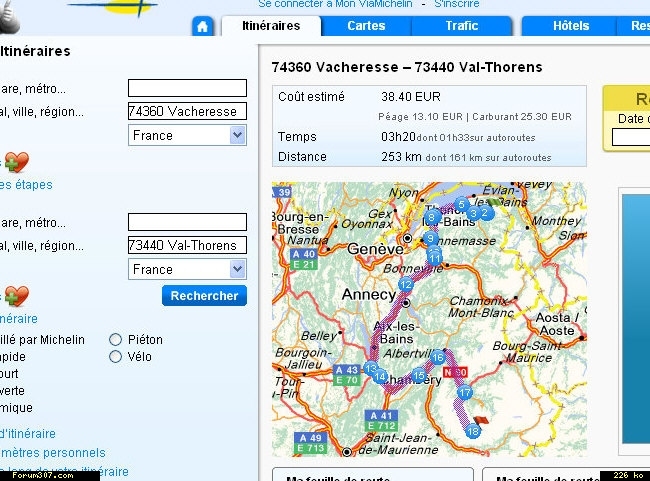Select route step marker 17 on map
The image size is (650, 481).
tap(465, 392)
